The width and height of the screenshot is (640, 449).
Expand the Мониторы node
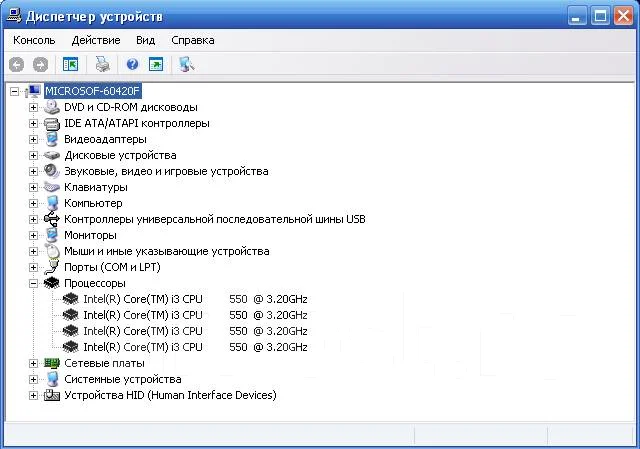(x=33, y=236)
